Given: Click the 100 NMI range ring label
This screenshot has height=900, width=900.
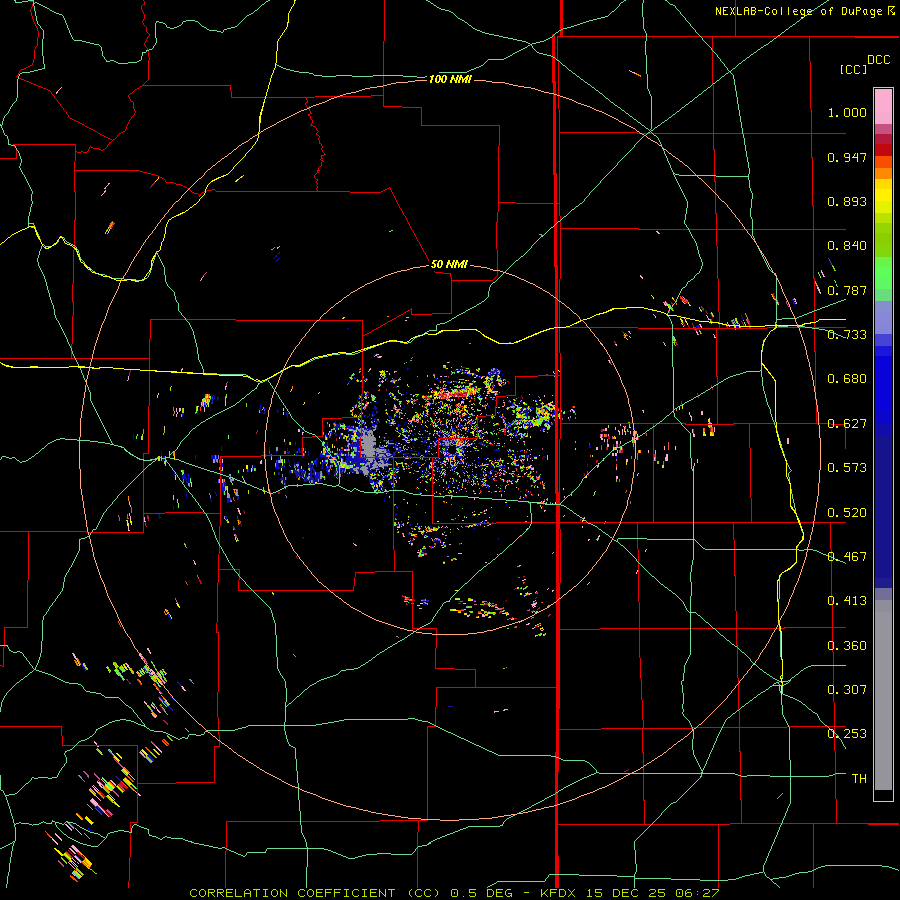Looking at the screenshot, I should (x=450, y=79).
